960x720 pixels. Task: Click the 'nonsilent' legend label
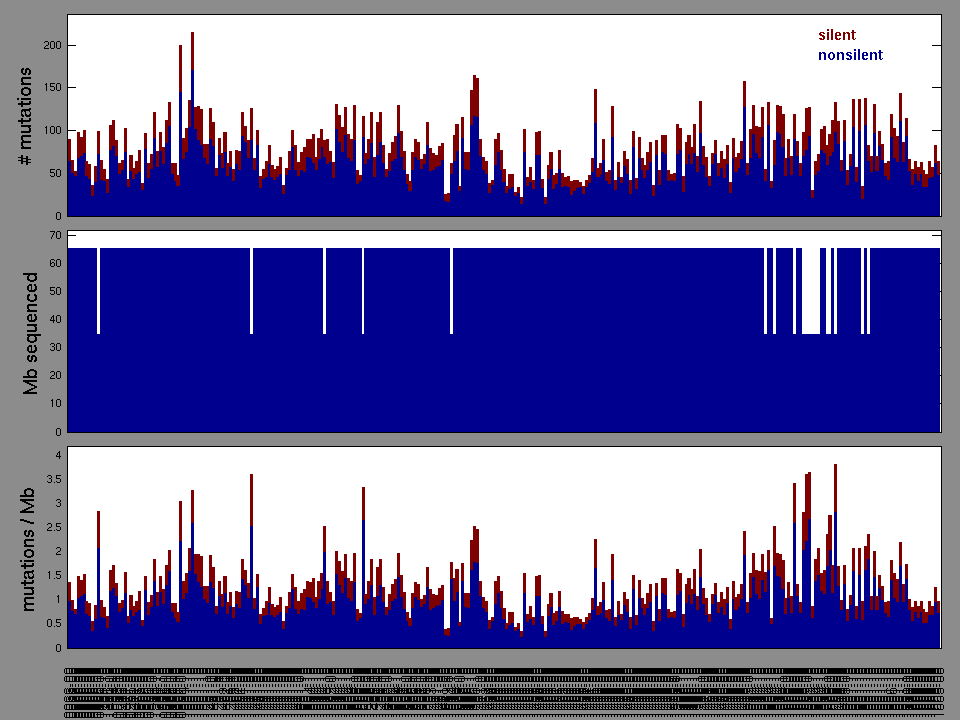click(x=850, y=55)
